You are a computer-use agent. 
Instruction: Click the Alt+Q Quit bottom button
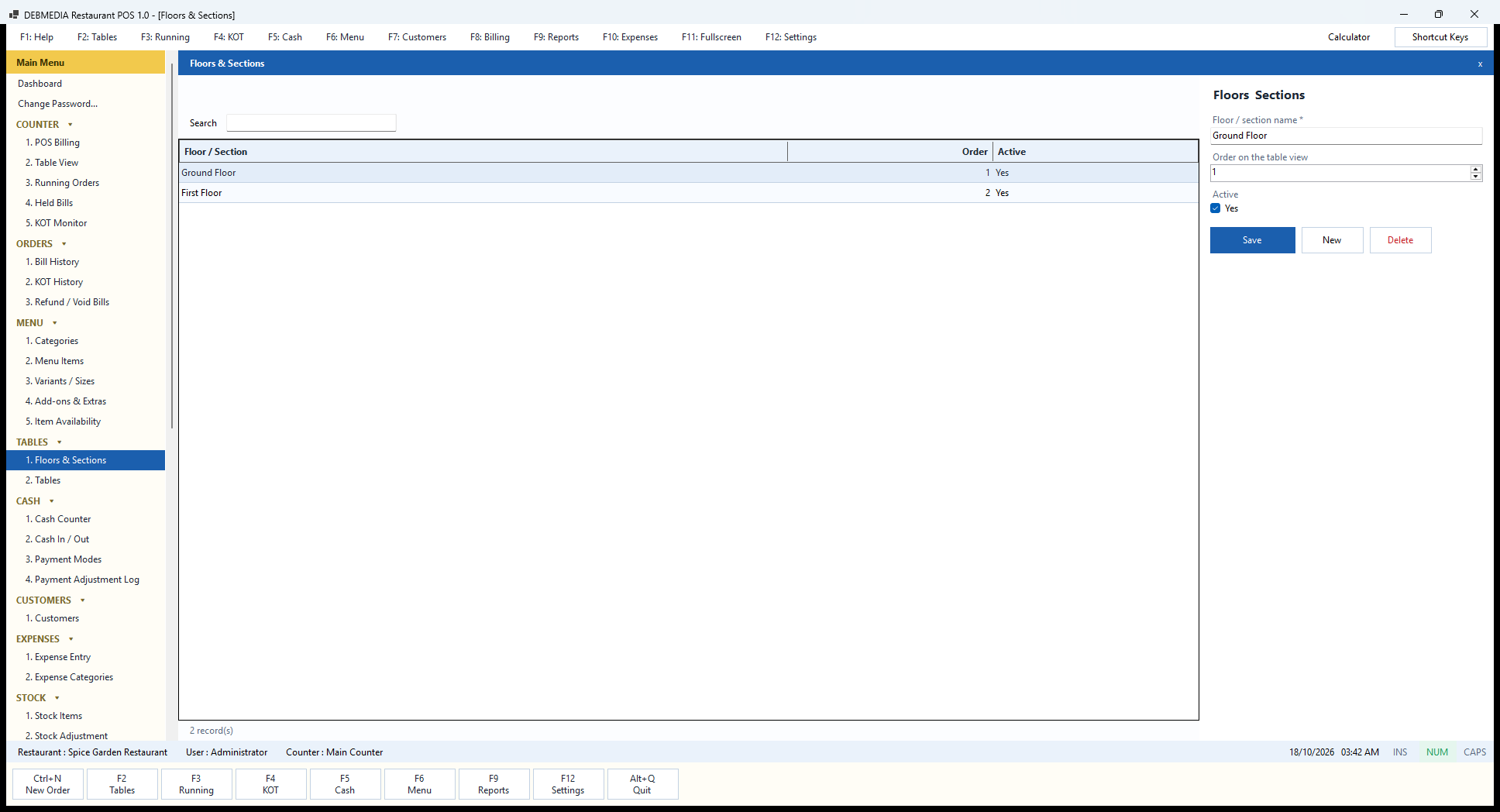[643, 784]
